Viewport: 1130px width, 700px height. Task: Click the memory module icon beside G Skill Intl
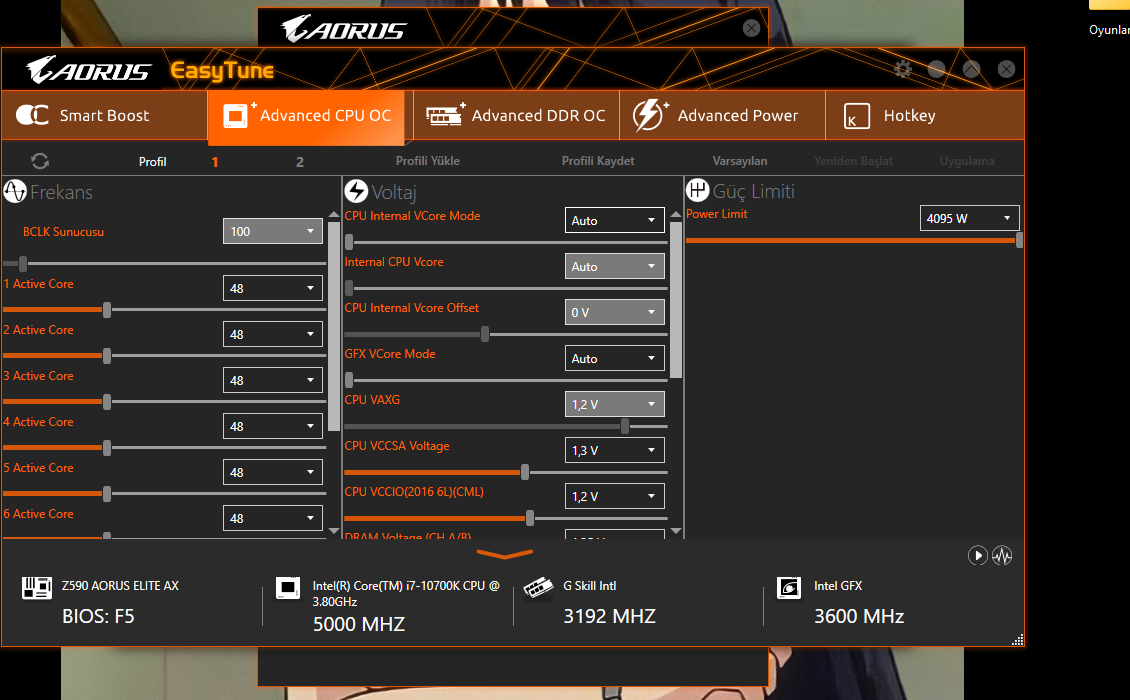538,588
